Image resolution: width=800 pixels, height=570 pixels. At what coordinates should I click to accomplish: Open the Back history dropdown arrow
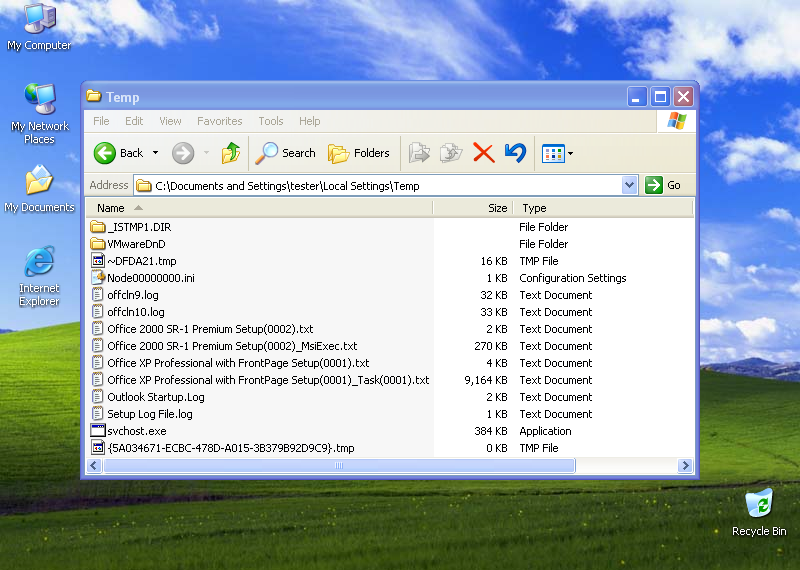pyautogui.click(x=155, y=153)
